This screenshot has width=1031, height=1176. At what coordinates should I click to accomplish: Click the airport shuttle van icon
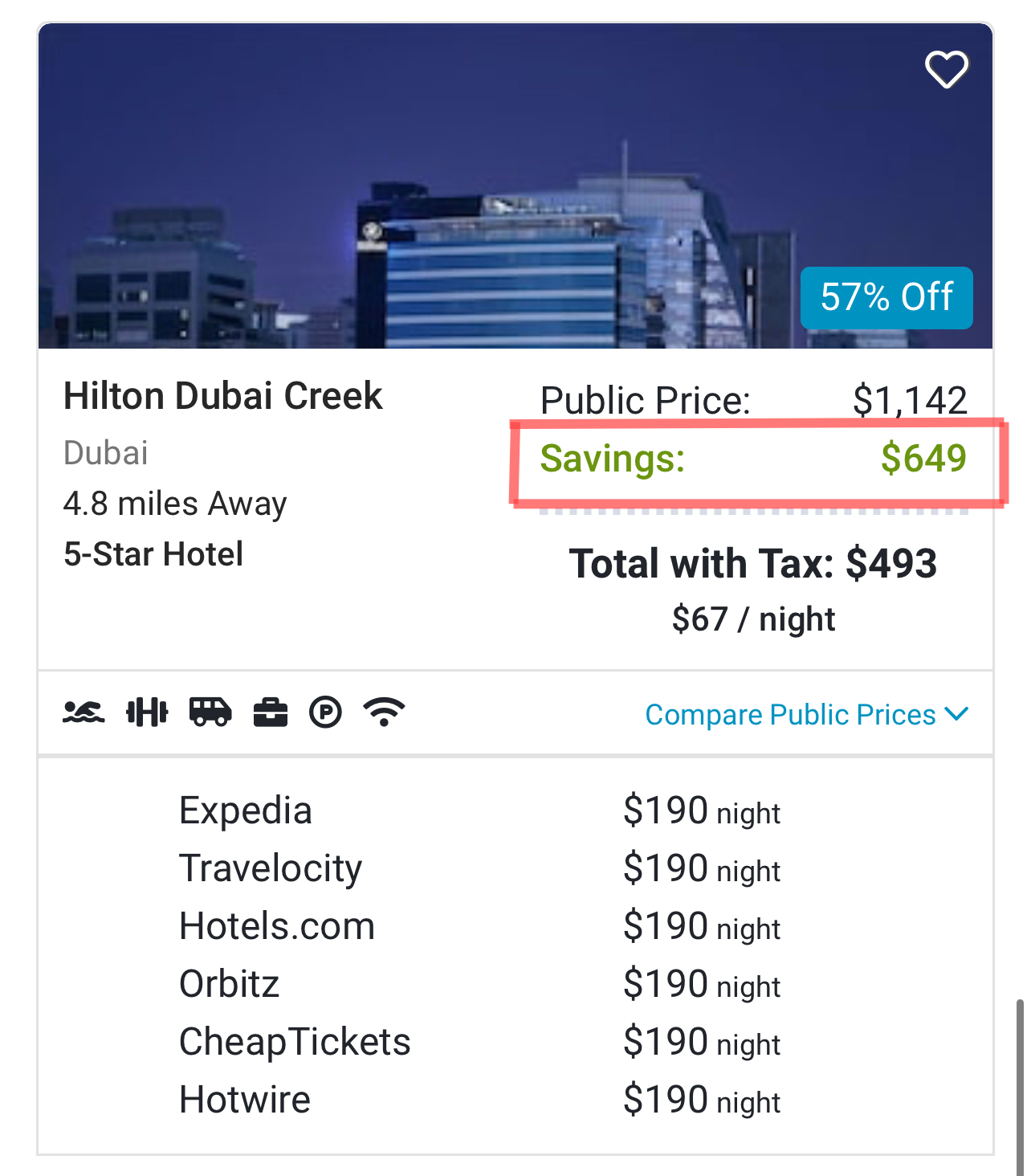pyautogui.click(x=210, y=713)
